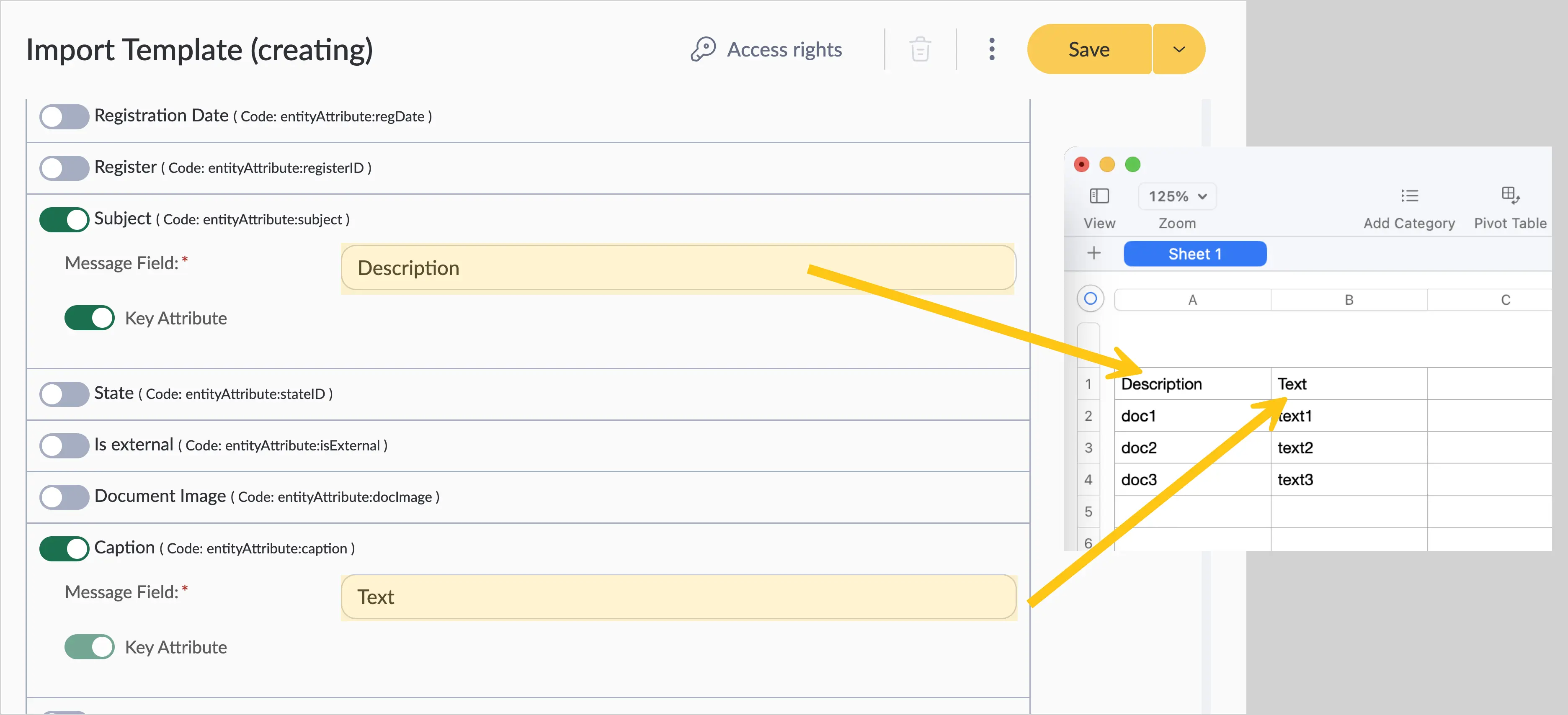Image resolution: width=1568 pixels, height=715 pixels.
Task: Enable the Register attribute toggle
Action: 64,168
